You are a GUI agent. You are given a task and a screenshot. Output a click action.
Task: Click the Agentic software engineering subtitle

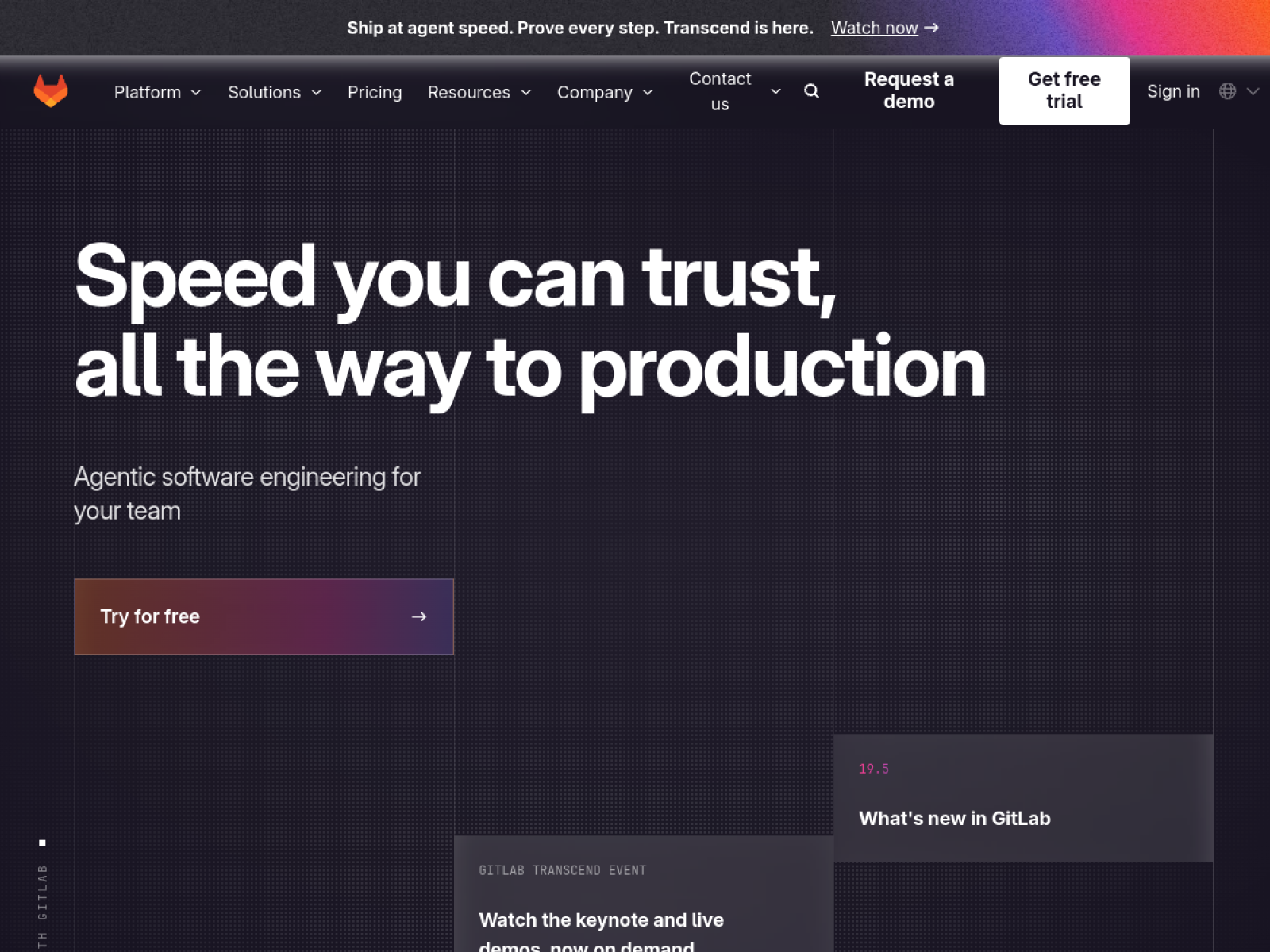coord(247,493)
